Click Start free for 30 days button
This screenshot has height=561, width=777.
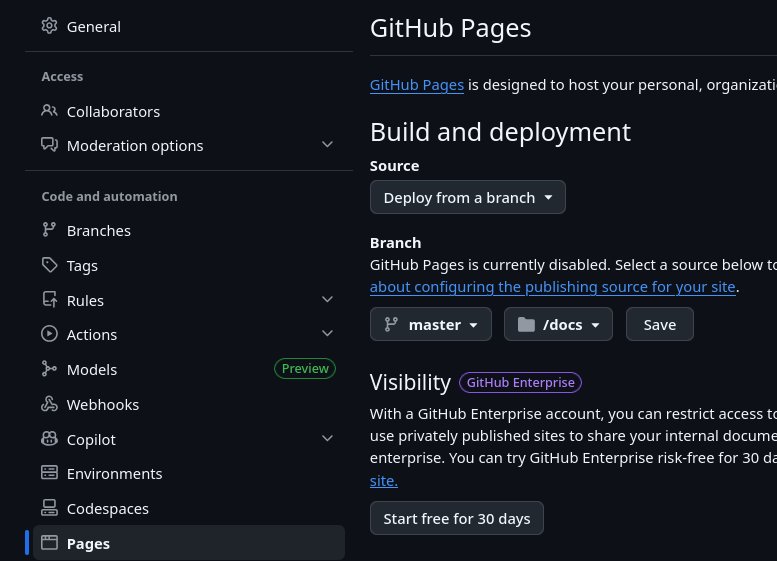(x=456, y=518)
